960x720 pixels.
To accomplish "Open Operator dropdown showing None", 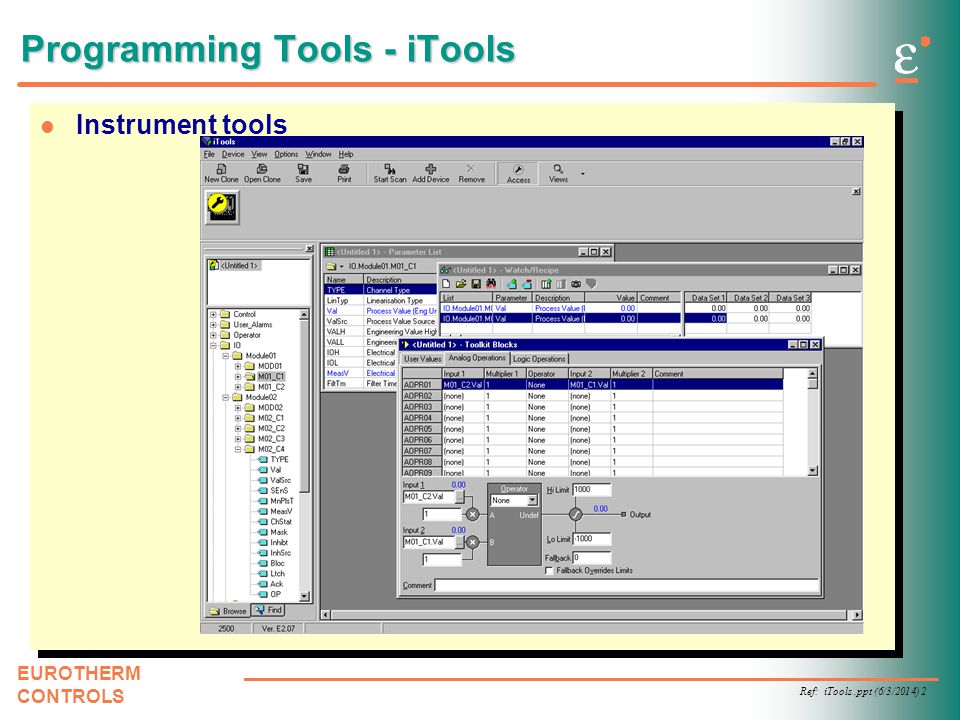I will [x=533, y=500].
